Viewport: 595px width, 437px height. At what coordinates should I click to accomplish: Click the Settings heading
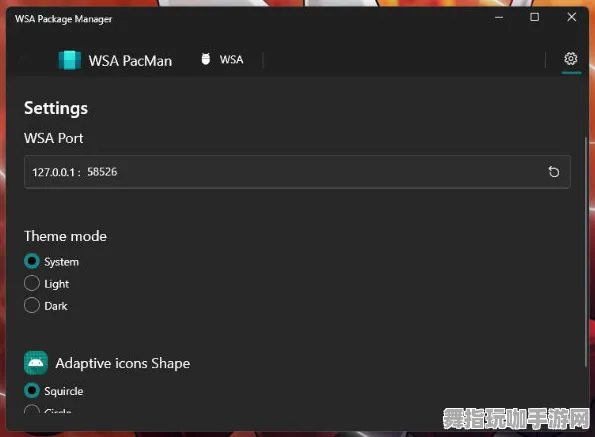(x=56, y=108)
